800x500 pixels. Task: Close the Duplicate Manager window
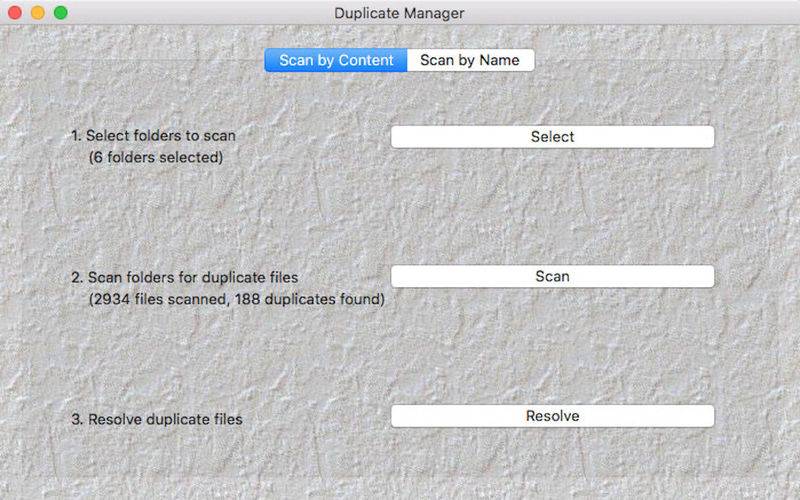tap(15, 13)
